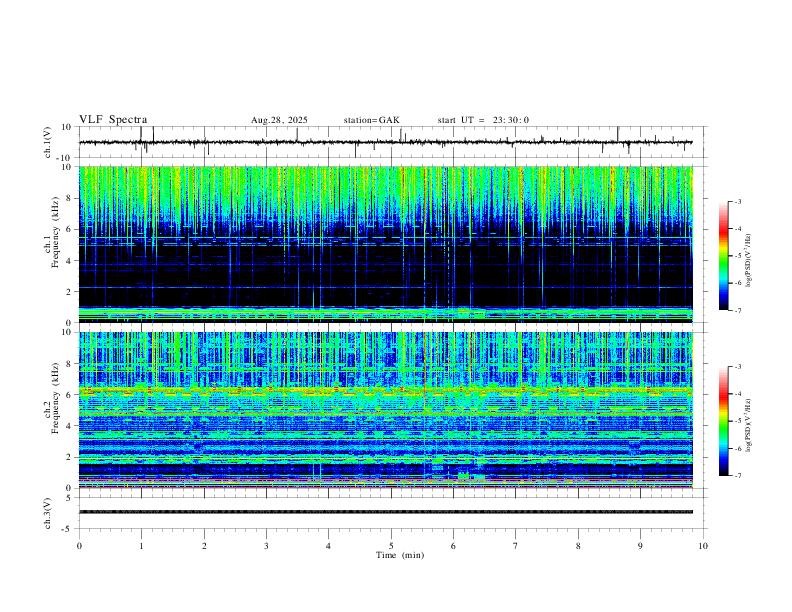Click the ch.2 spectrogram color scale bar
Viewport: 792px width, 612px height.
pos(724,421)
